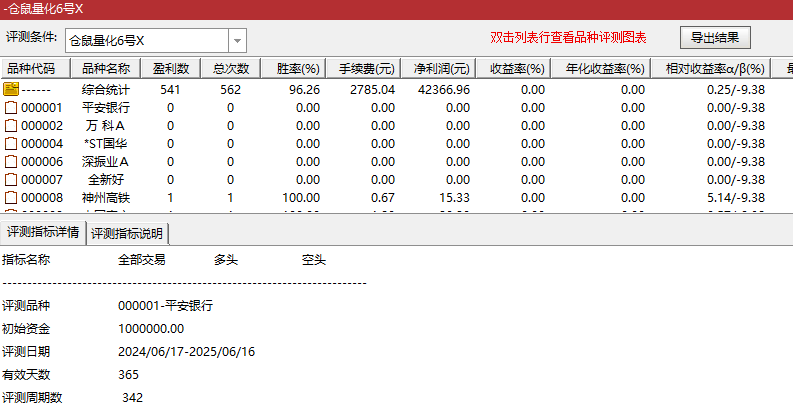This screenshot has height=405, width=793.
Task: Click the document icon beside 000006
Action: (x=11, y=162)
